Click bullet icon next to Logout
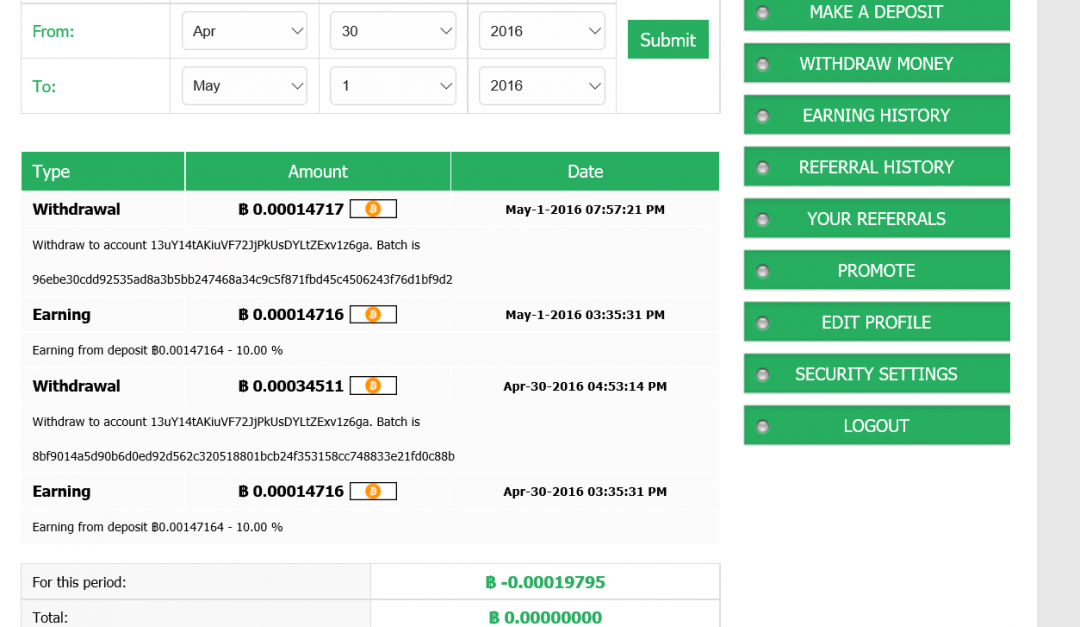 click(x=763, y=427)
